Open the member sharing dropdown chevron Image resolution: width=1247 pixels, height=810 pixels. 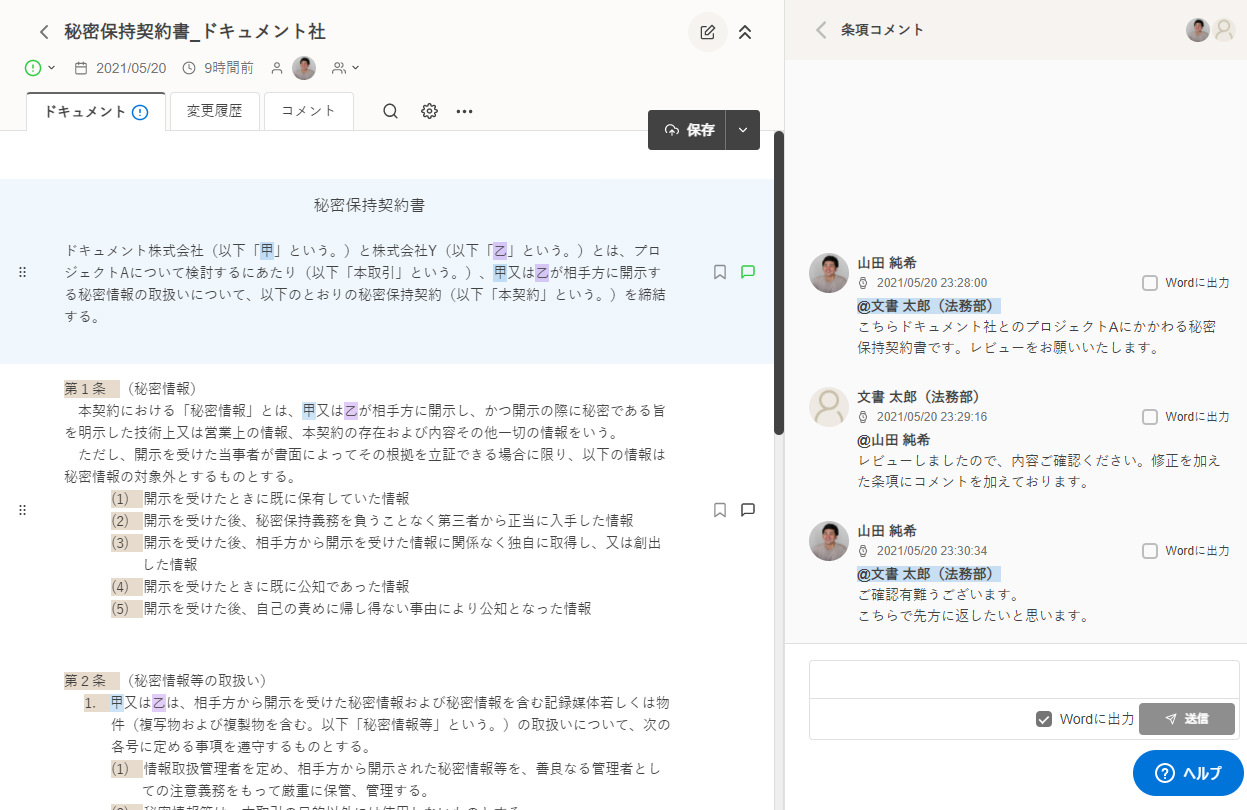[355, 67]
